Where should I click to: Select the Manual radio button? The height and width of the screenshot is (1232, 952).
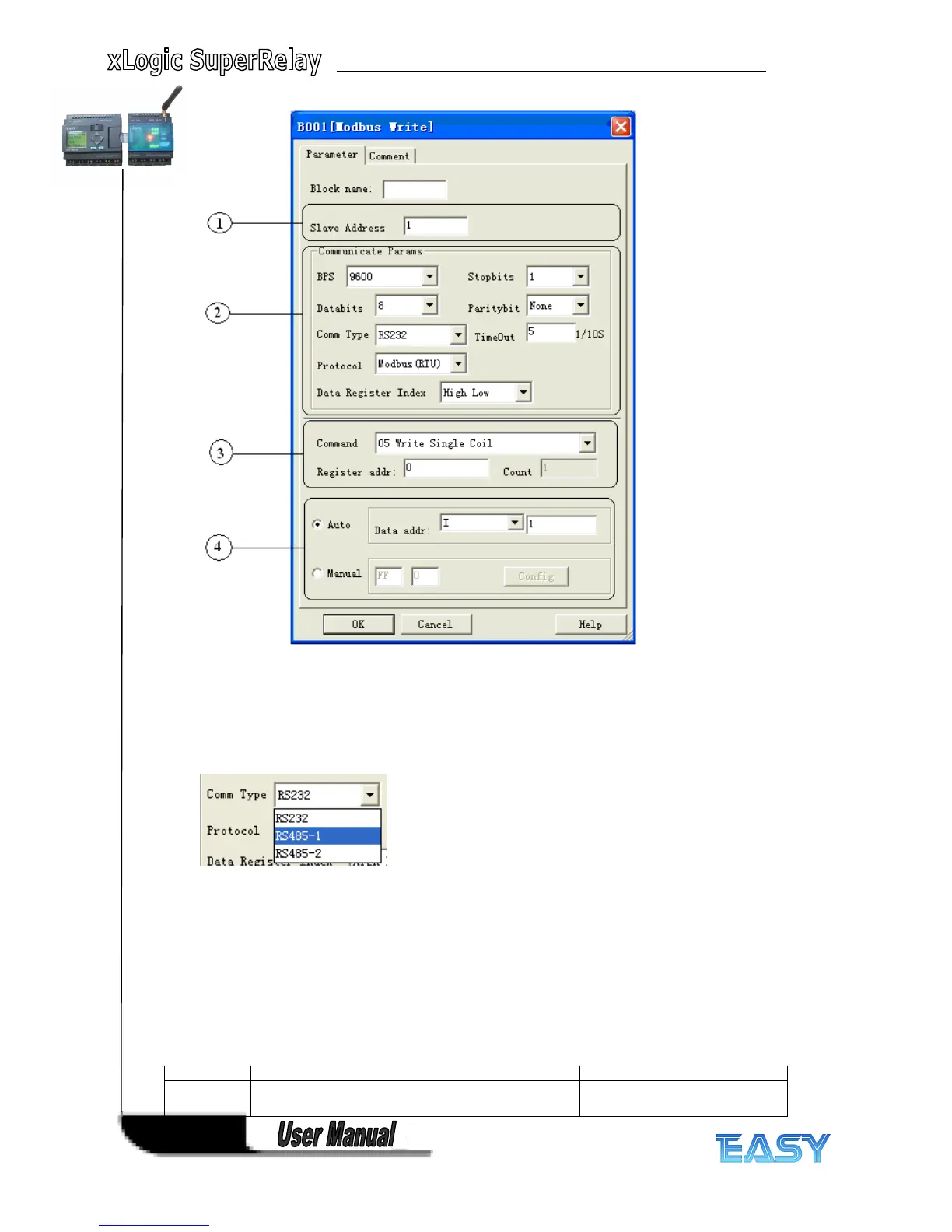317,573
